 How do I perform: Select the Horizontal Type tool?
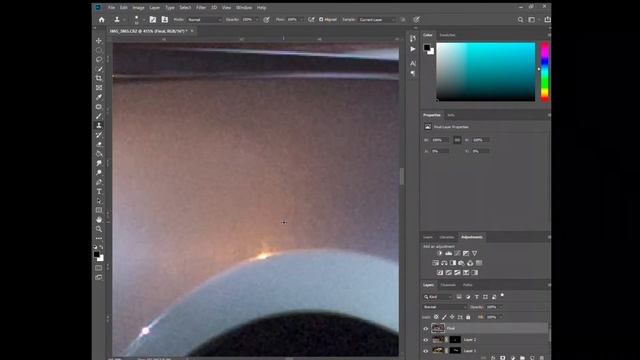coord(99,191)
